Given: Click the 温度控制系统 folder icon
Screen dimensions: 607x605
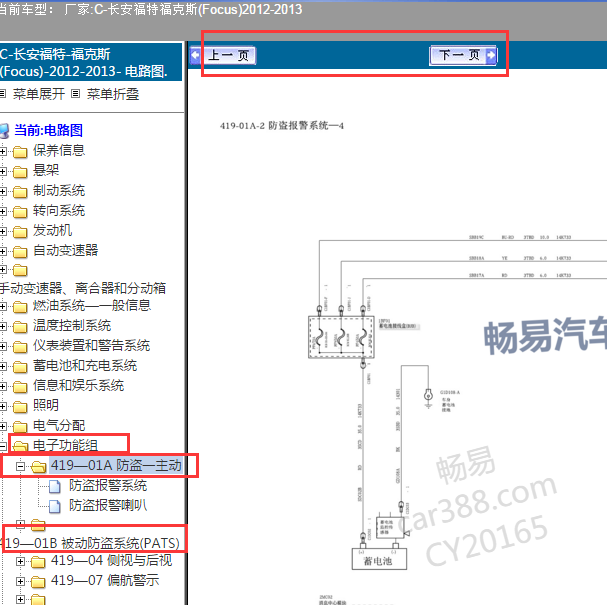Looking at the screenshot, I should (20, 327).
